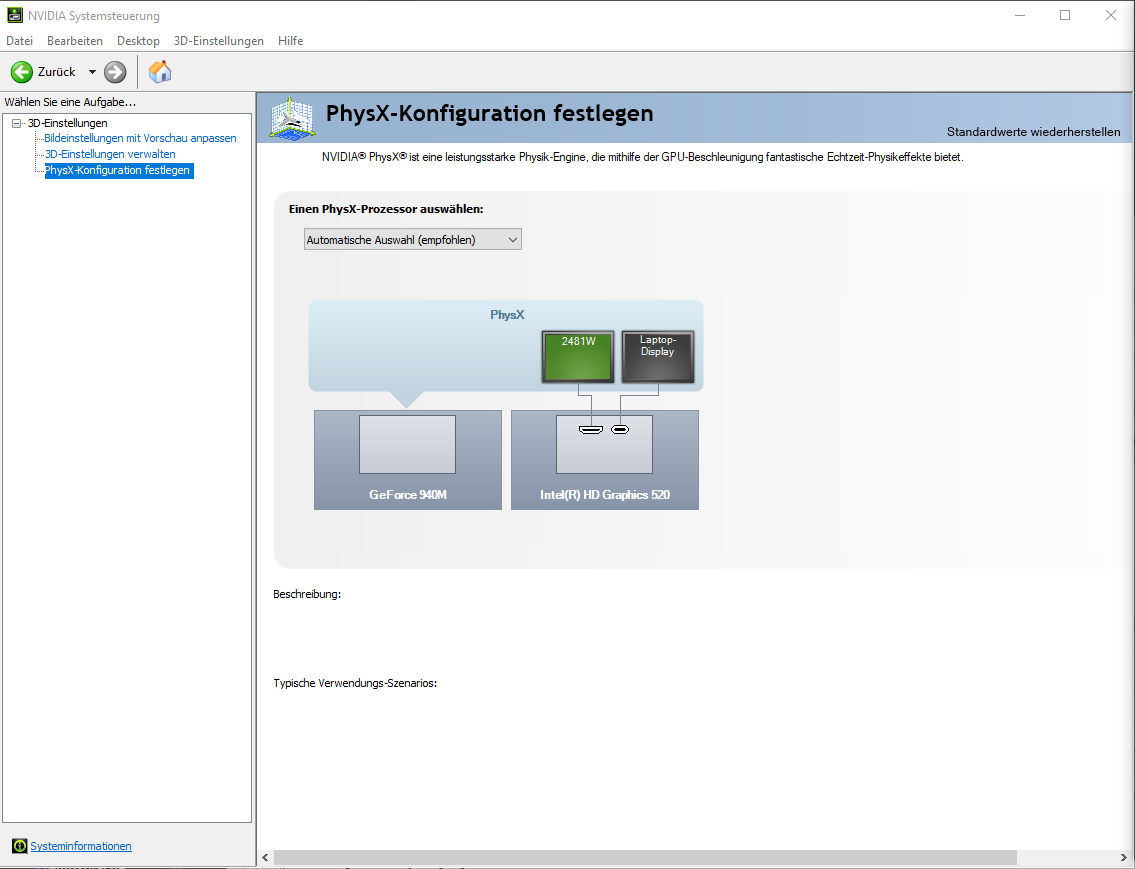The height and width of the screenshot is (869, 1135).
Task: Open the Systeminformationen link
Action: 81,846
